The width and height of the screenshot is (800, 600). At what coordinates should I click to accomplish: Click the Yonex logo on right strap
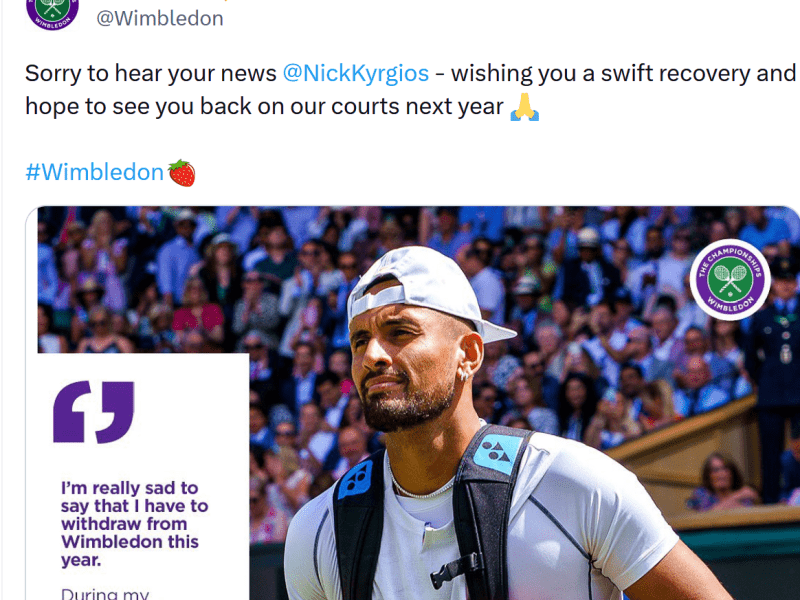pyautogui.click(x=497, y=454)
